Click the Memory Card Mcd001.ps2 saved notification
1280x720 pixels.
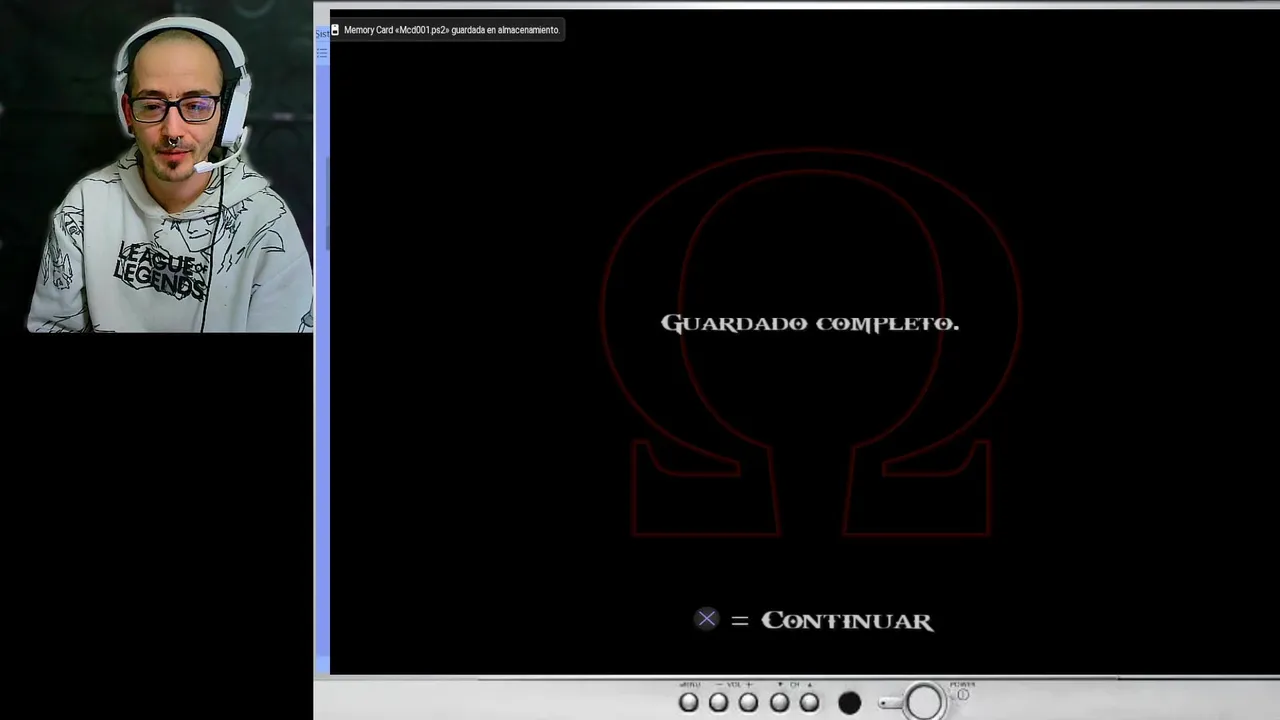(x=446, y=30)
